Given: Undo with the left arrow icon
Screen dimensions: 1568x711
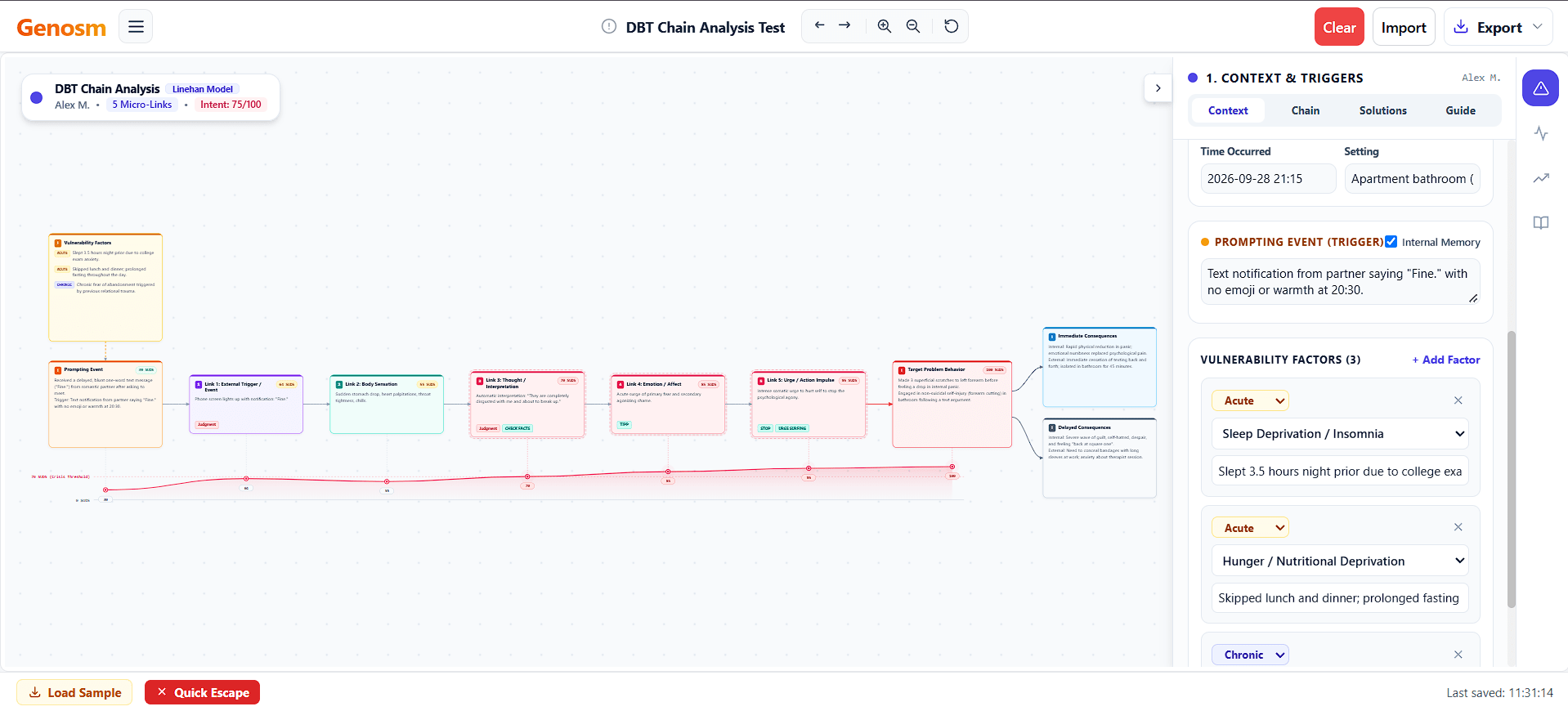Looking at the screenshot, I should (x=819, y=26).
